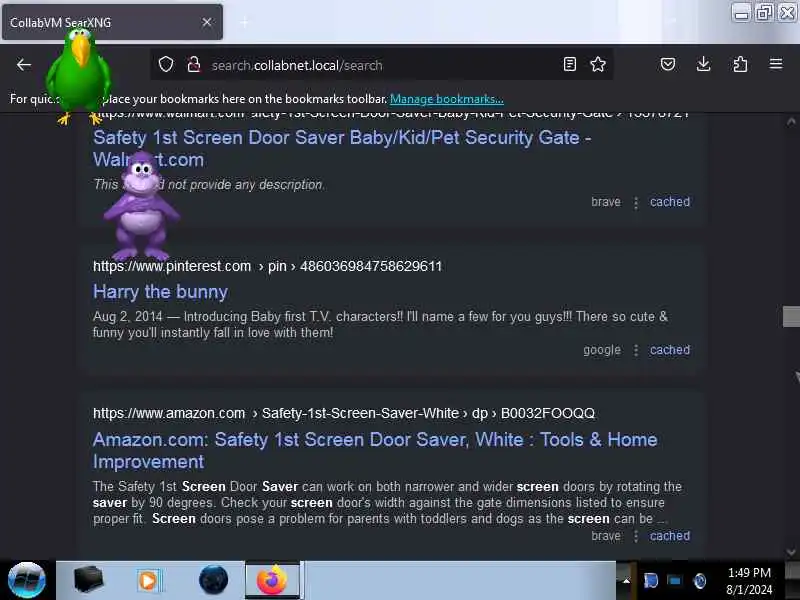This screenshot has height=600, width=800.
Task: Launch the media player taskbar icon
Action: pyautogui.click(x=149, y=581)
